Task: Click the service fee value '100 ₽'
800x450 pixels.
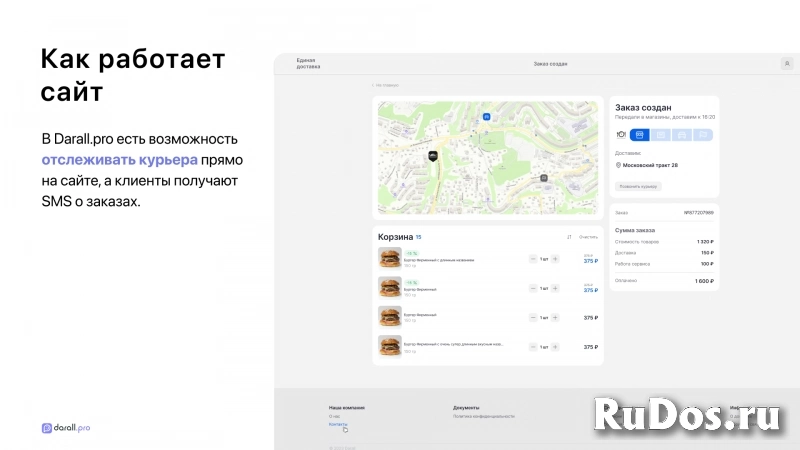Action: pyautogui.click(x=707, y=264)
